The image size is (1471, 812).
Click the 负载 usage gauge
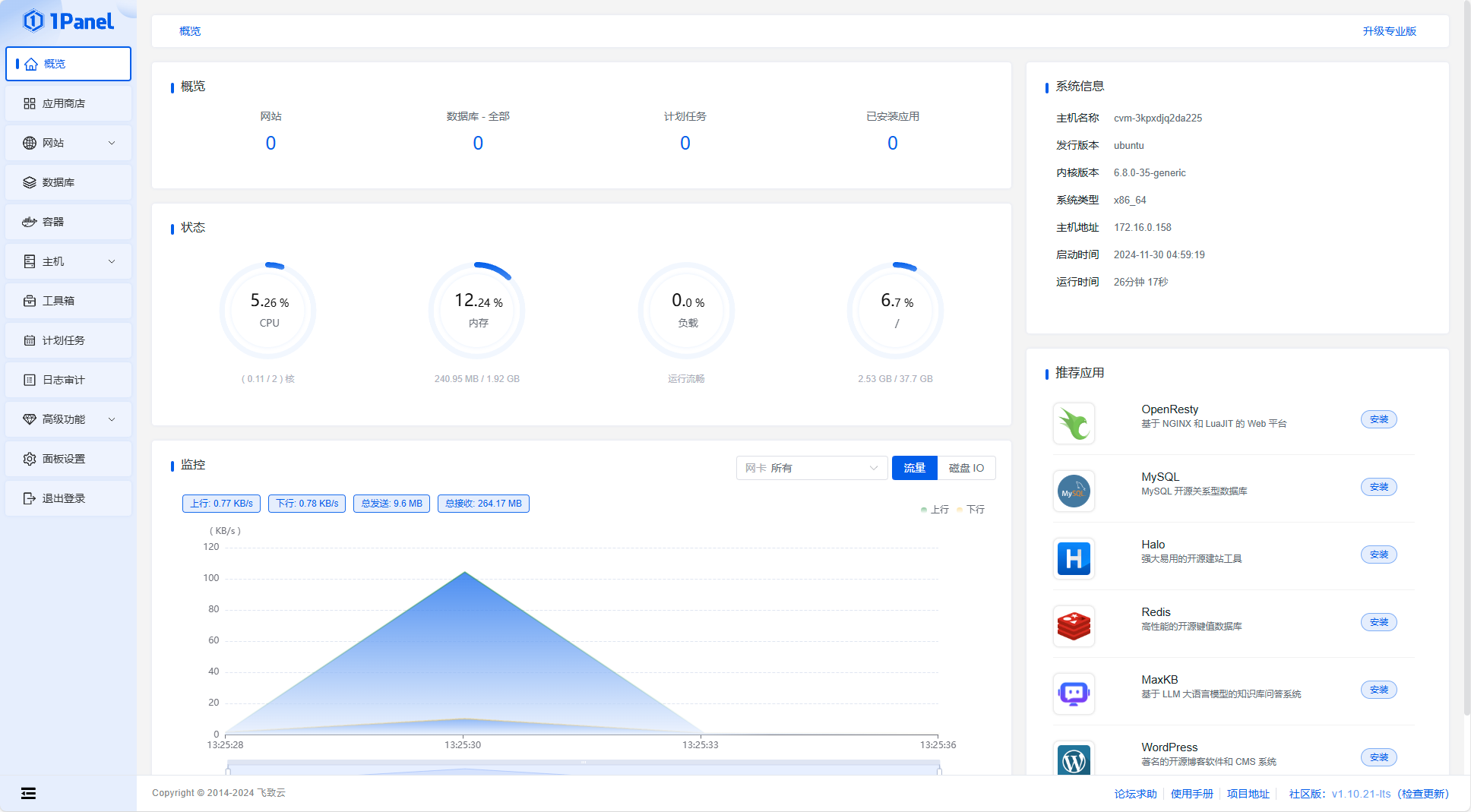687,311
